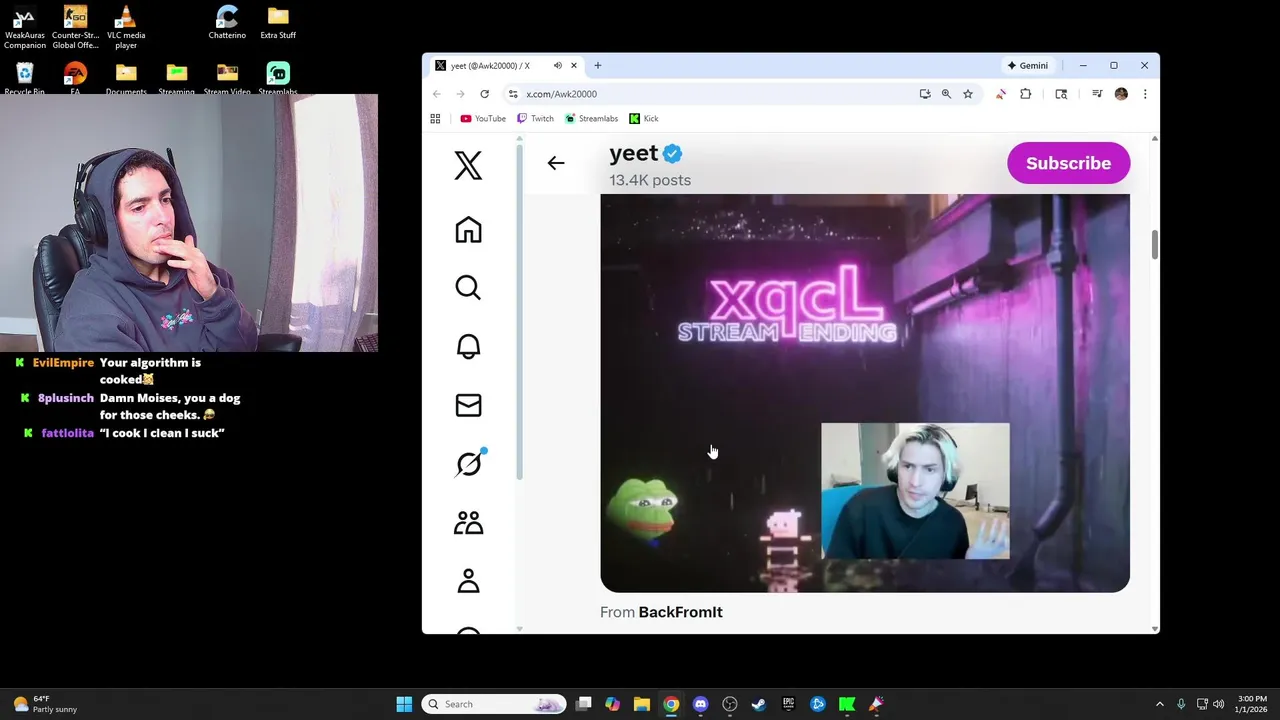Play the xQcL stream ending video
This screenshot has width=1280, height=720.
[x=865, y=393]
